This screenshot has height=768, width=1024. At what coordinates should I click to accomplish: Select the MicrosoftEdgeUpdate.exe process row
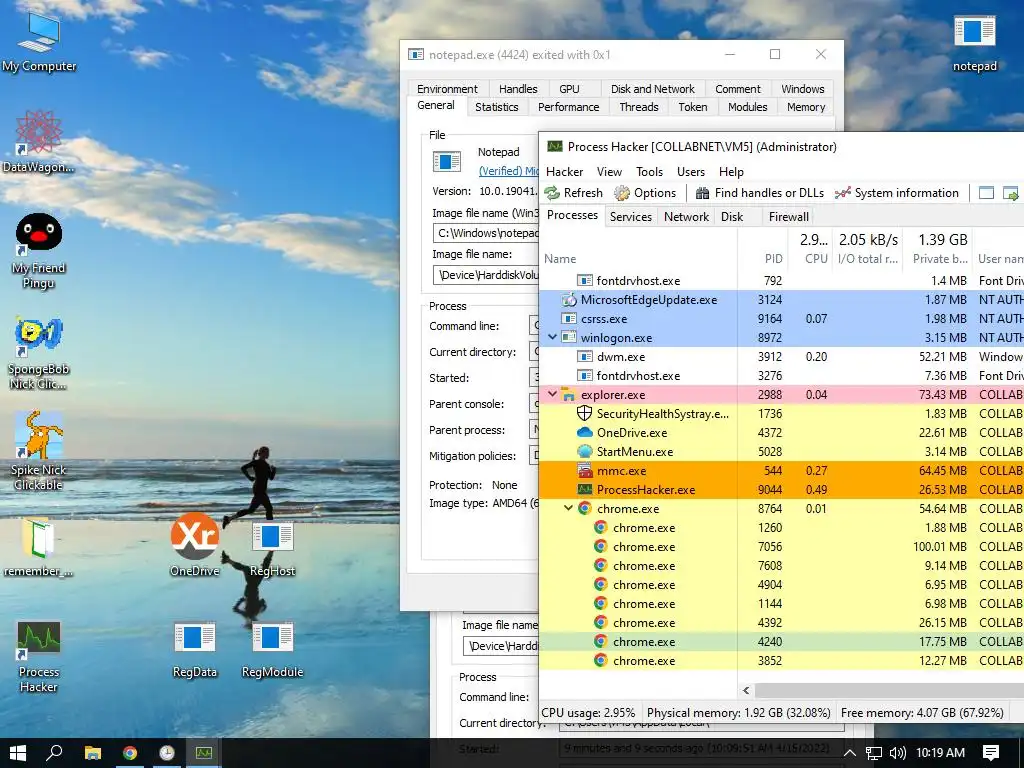click(781, 300)
